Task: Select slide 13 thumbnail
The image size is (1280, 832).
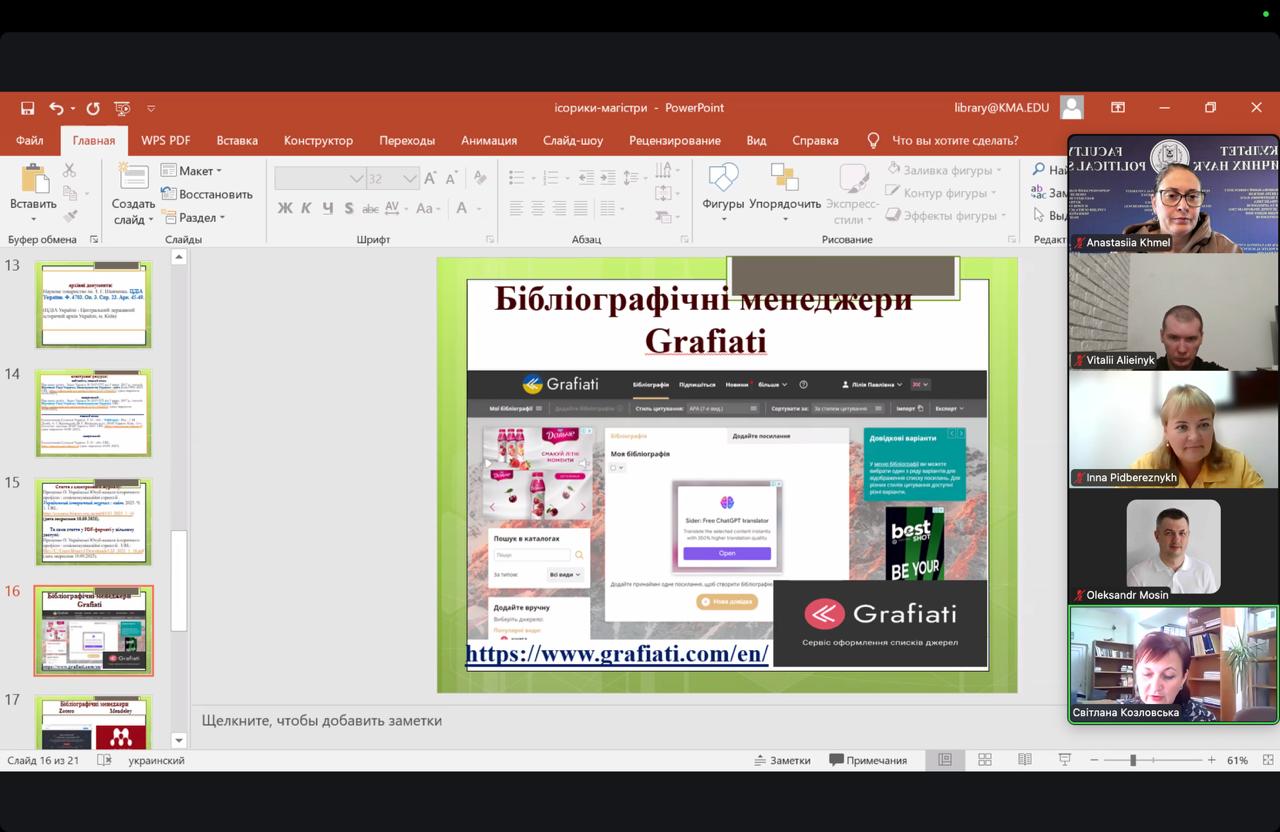Action: 93,304
